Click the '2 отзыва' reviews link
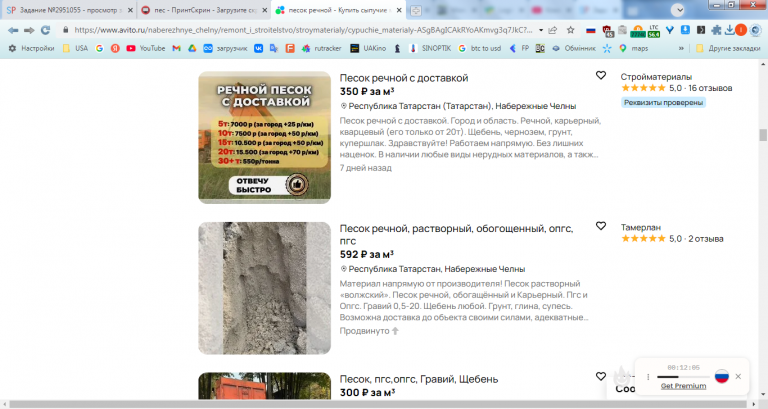768x409 pixels. coord(705,239)
